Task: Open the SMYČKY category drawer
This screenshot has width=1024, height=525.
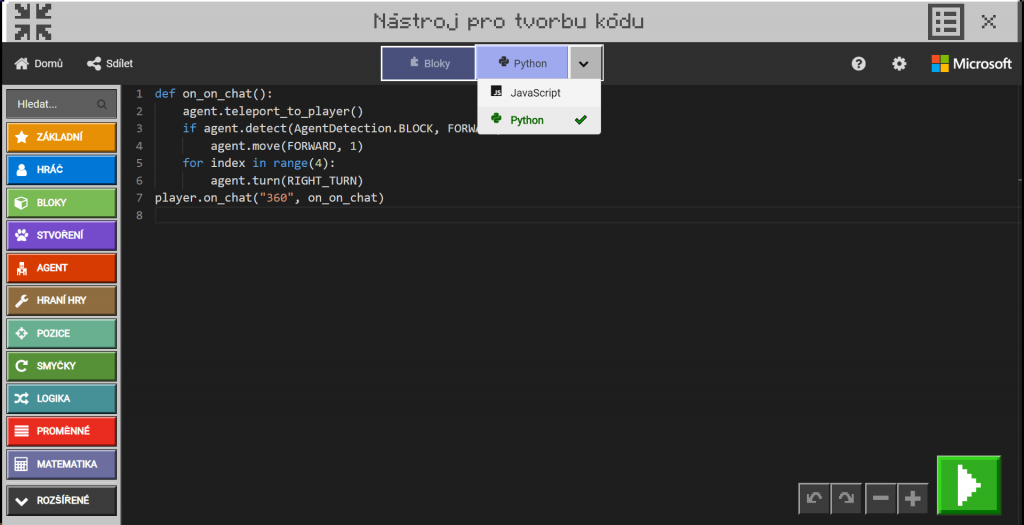Action: (x=61, y=366)
